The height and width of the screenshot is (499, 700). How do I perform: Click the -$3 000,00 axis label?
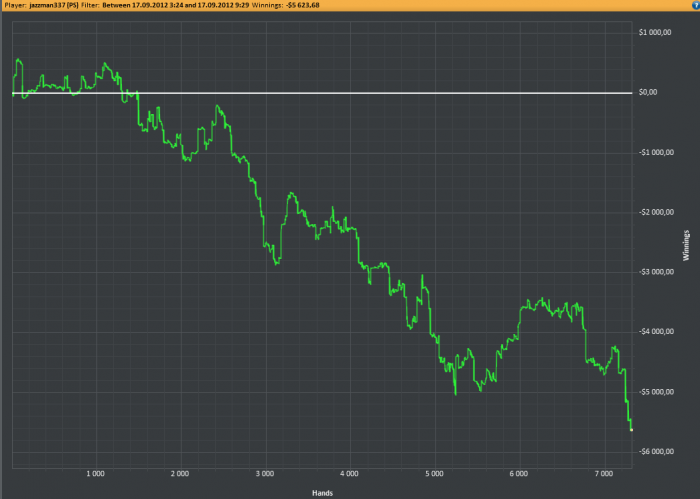[655, 272]
